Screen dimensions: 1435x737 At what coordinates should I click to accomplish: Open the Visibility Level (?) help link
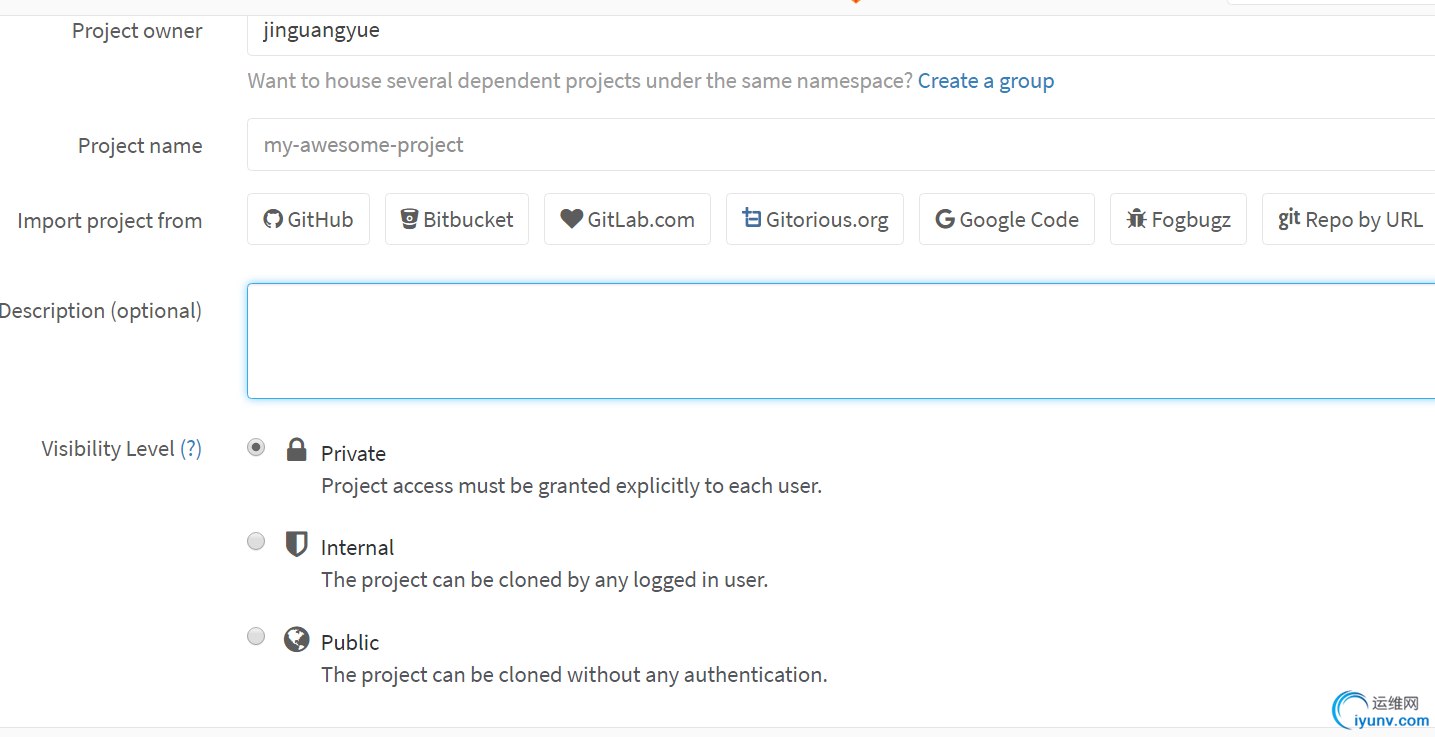pyautogui.click(x=191, y=449)
